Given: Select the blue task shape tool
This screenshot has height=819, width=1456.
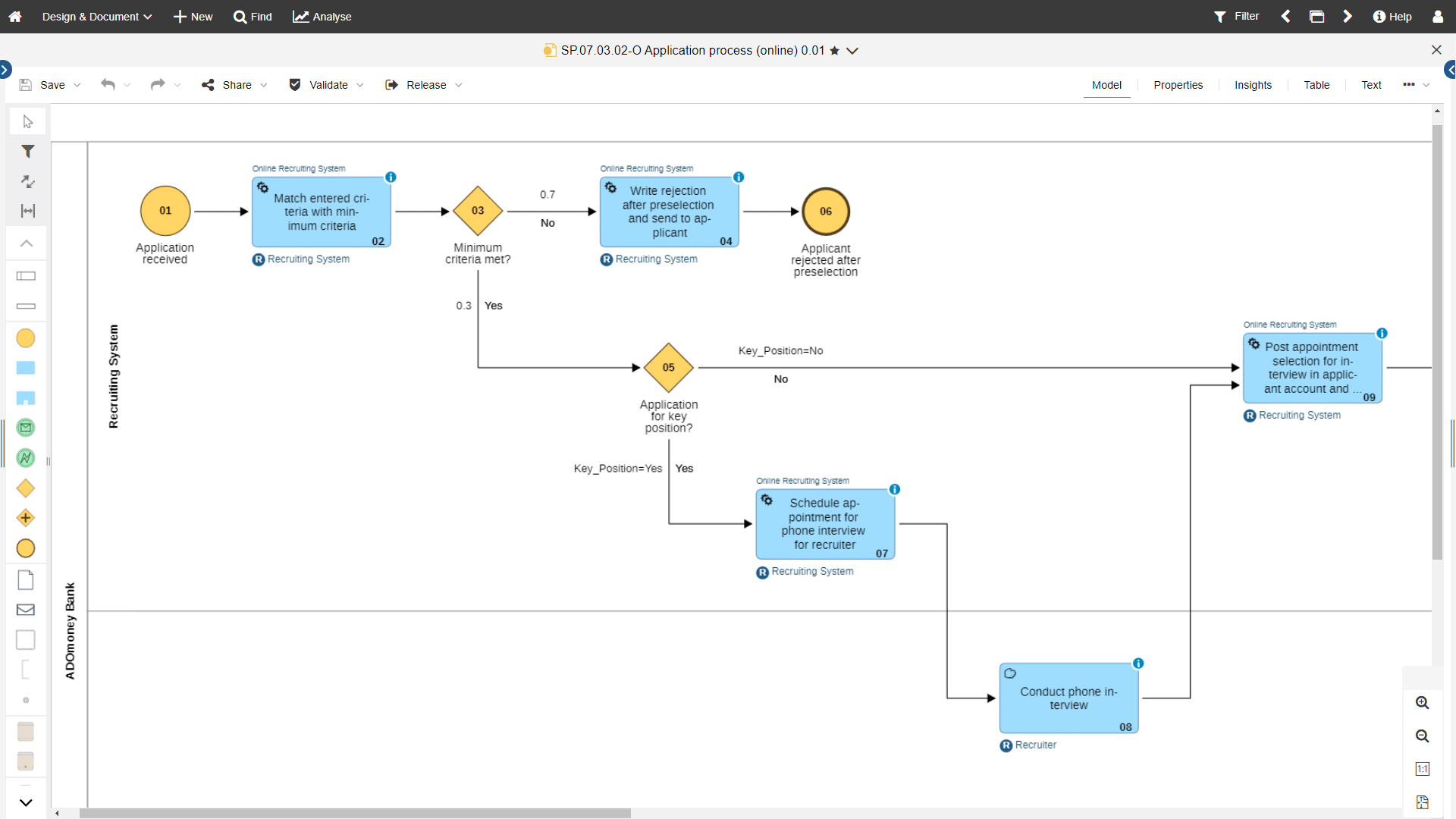Looking at the screenshot, I should click(26, 368).
